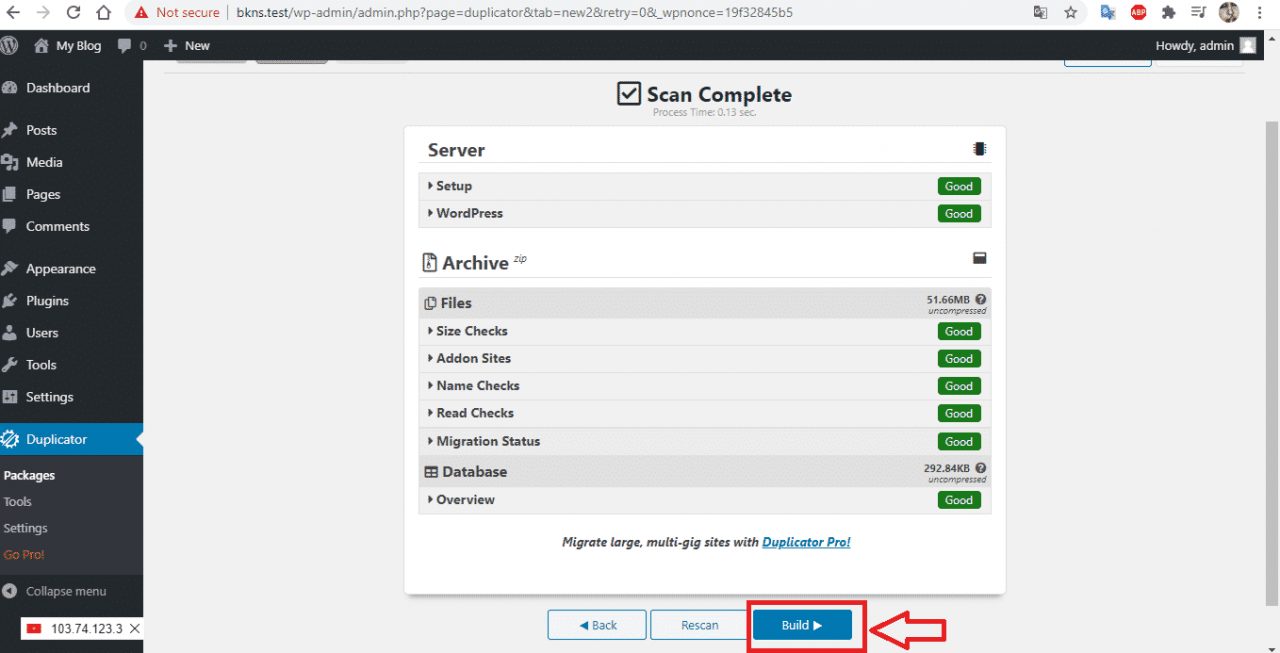The image size is (1280, 653).
Task: Click Good badge for Migration Status
Action: coord(959,441)
